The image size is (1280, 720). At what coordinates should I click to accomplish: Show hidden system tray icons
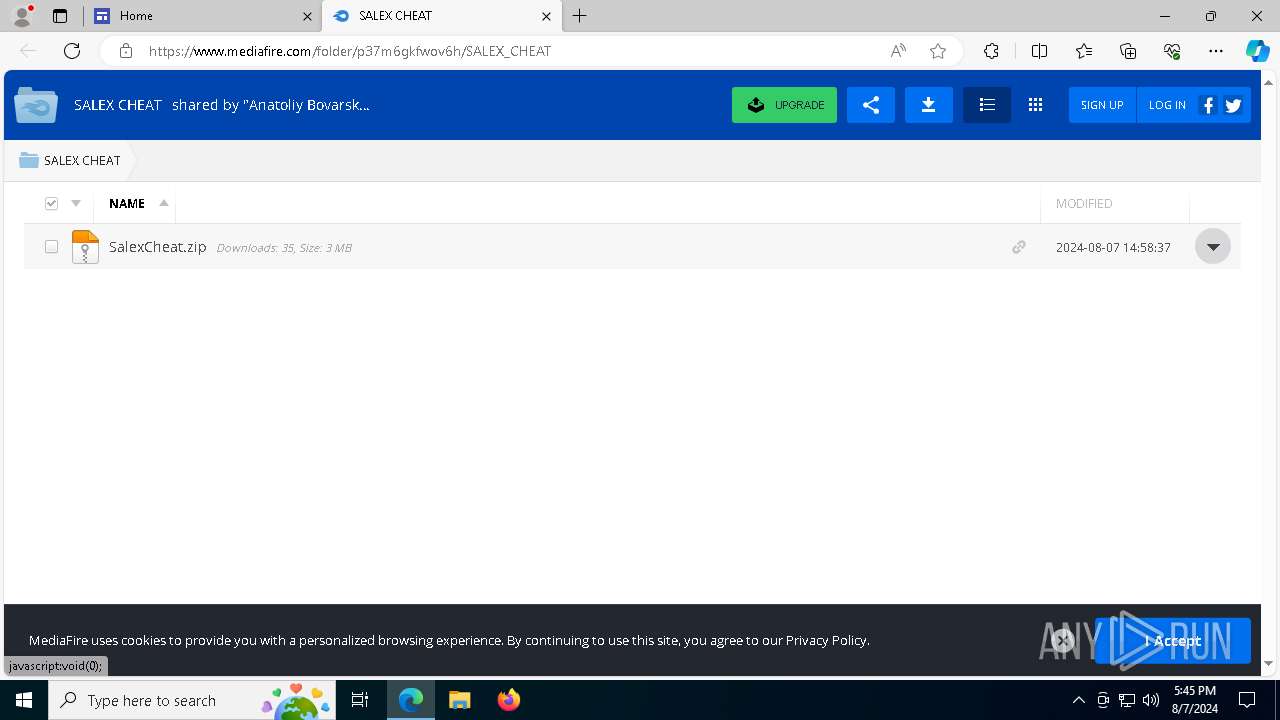coord(1078,700)
